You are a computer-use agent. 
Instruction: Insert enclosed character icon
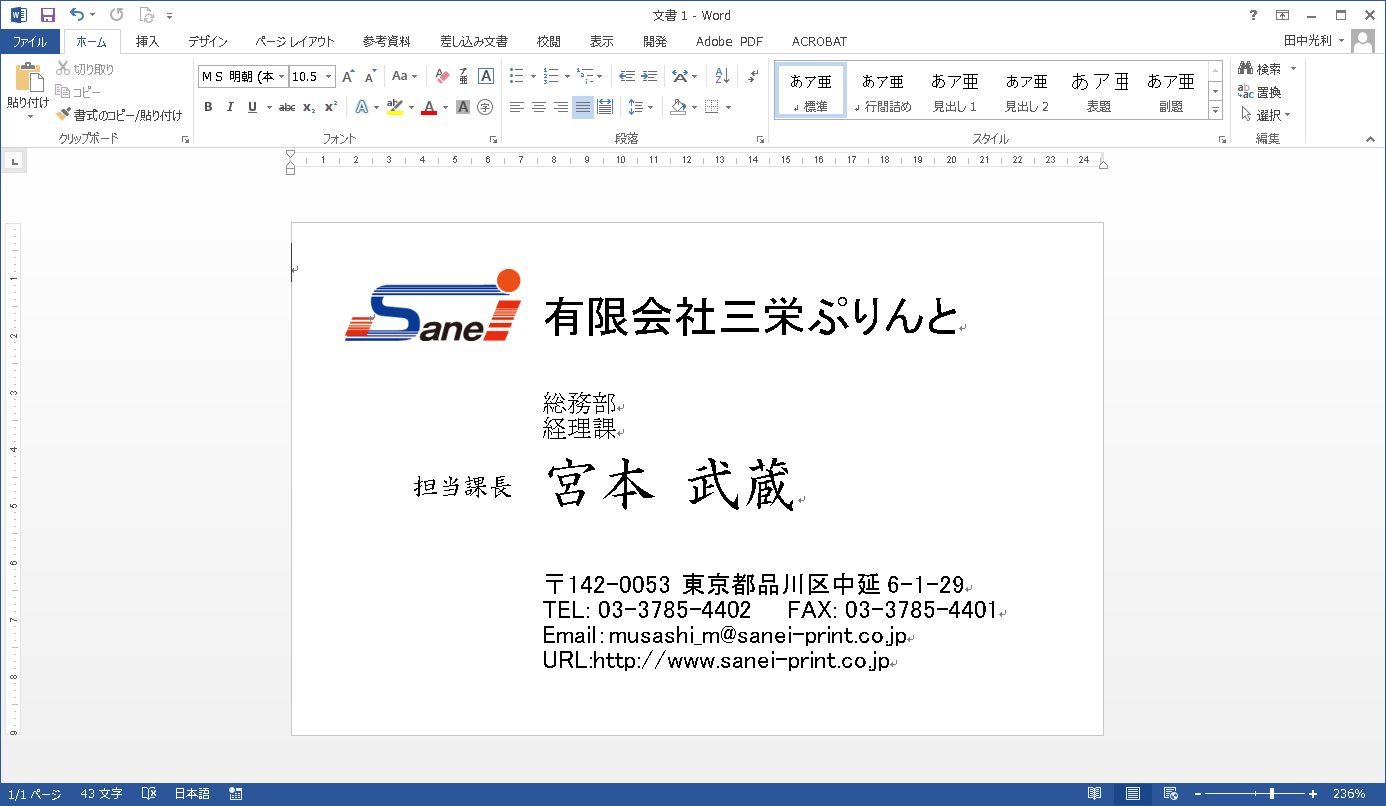(x=485, y=107)
